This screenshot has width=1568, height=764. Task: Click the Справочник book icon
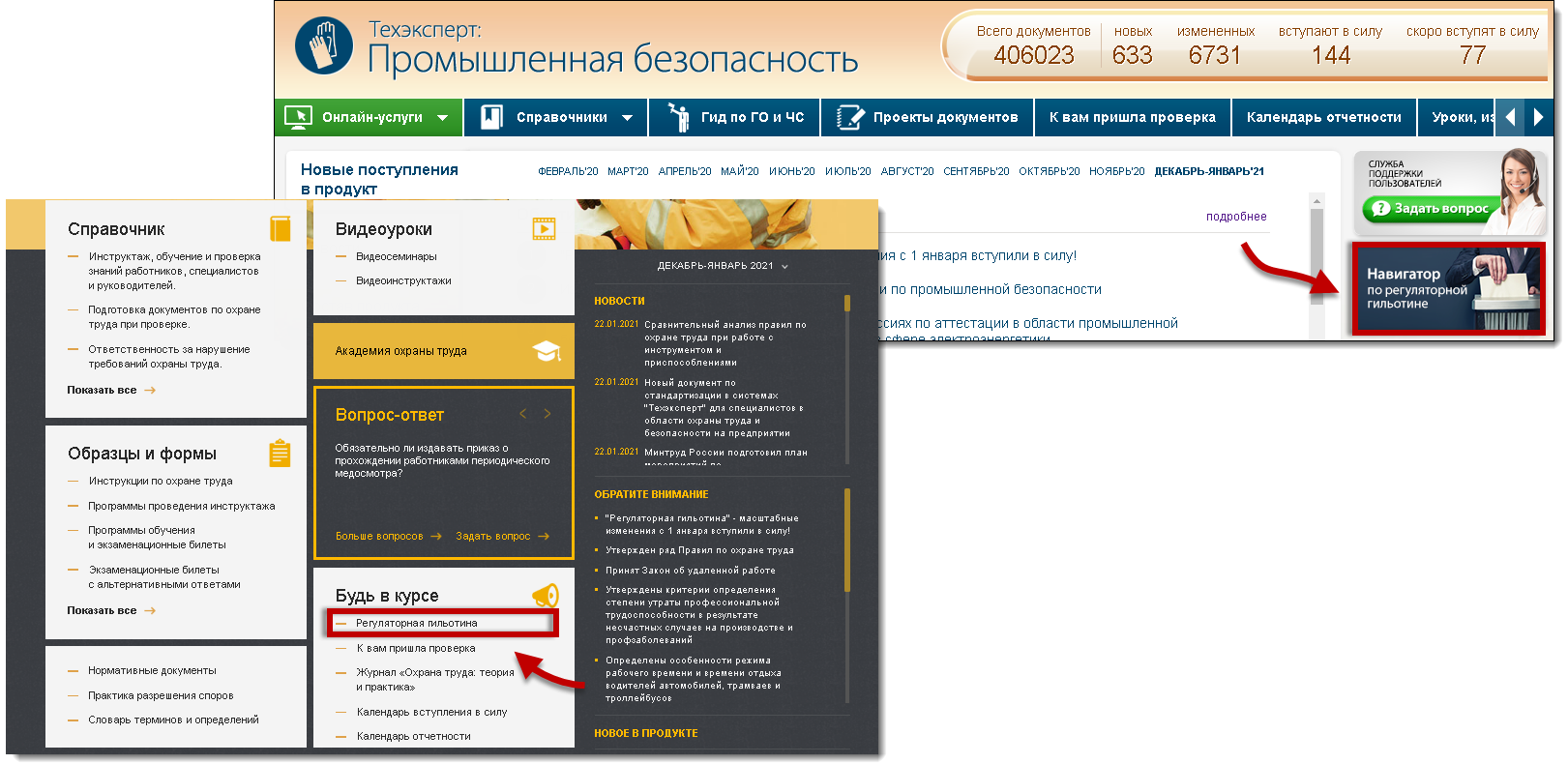click(x=280, y=228)
